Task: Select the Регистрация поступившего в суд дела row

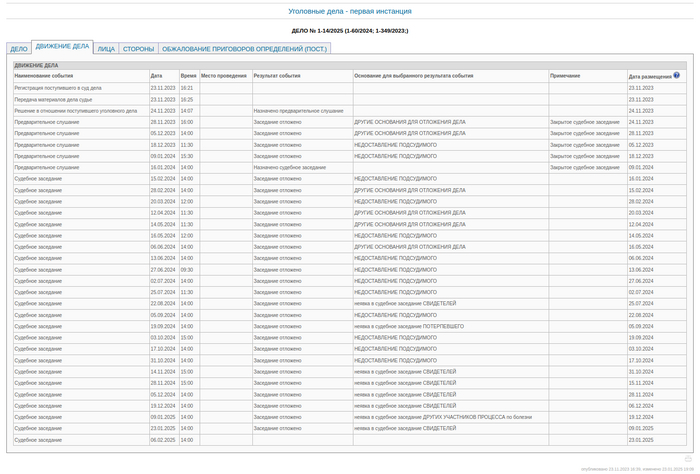Action: [58, 88]
